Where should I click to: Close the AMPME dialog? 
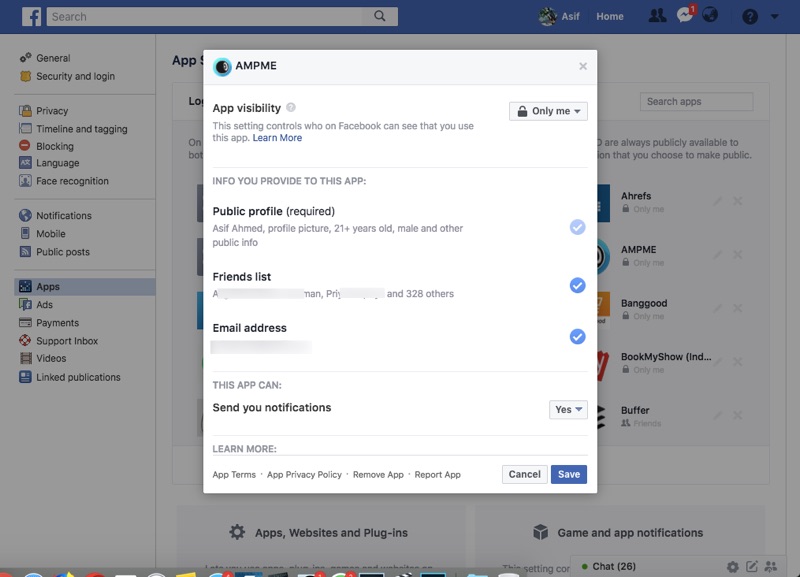point(583,66)
